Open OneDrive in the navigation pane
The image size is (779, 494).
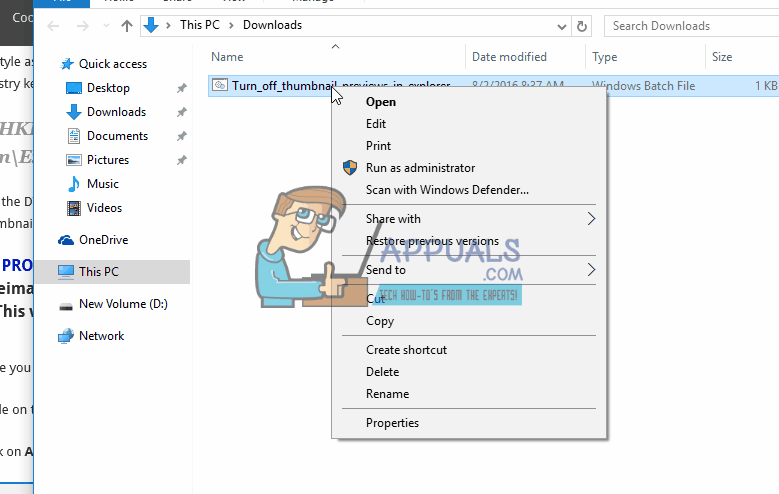pos(103,240)
